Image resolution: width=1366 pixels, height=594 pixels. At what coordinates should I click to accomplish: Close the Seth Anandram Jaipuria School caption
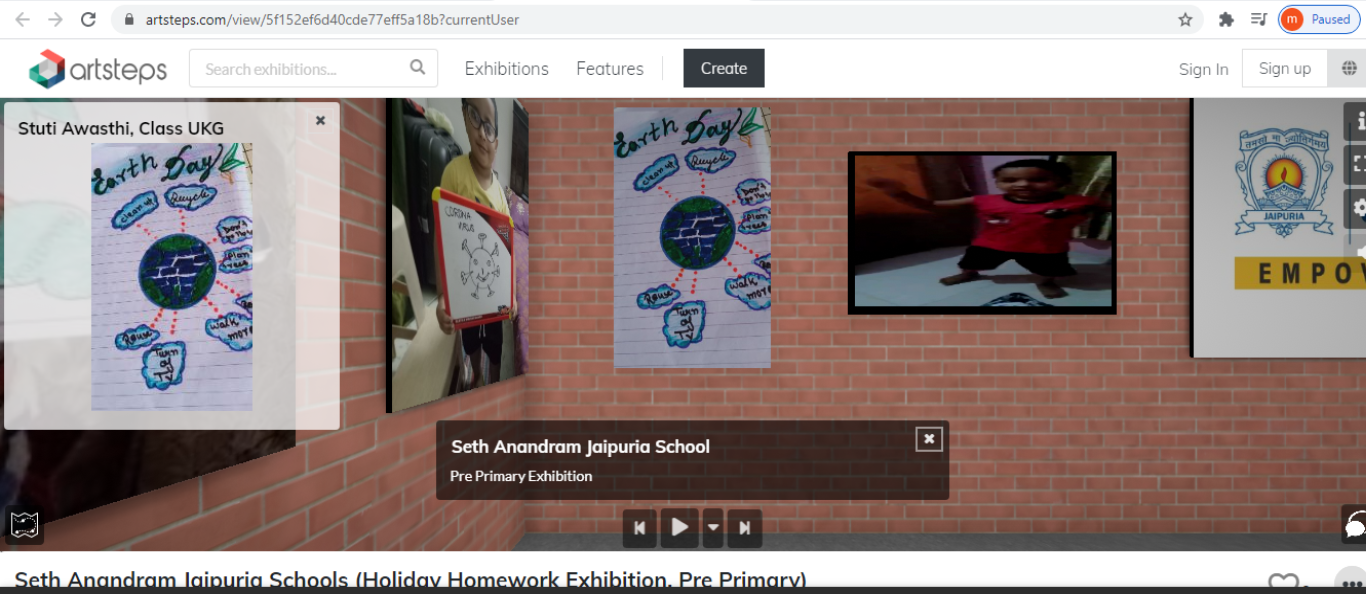(929, 439)
